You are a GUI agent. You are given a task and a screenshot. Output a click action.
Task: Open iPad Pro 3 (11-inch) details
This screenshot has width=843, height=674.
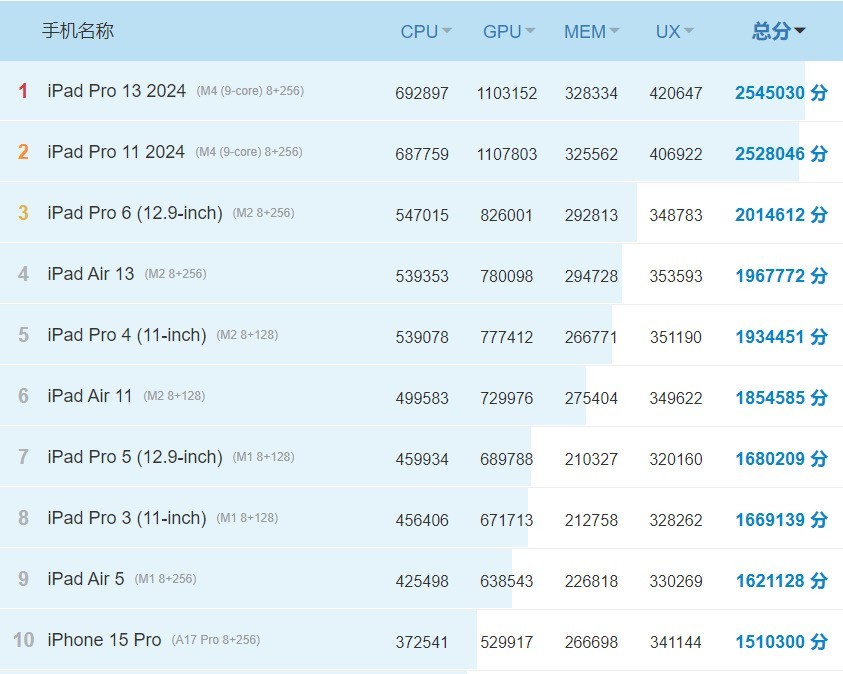(x=127, y=518)
